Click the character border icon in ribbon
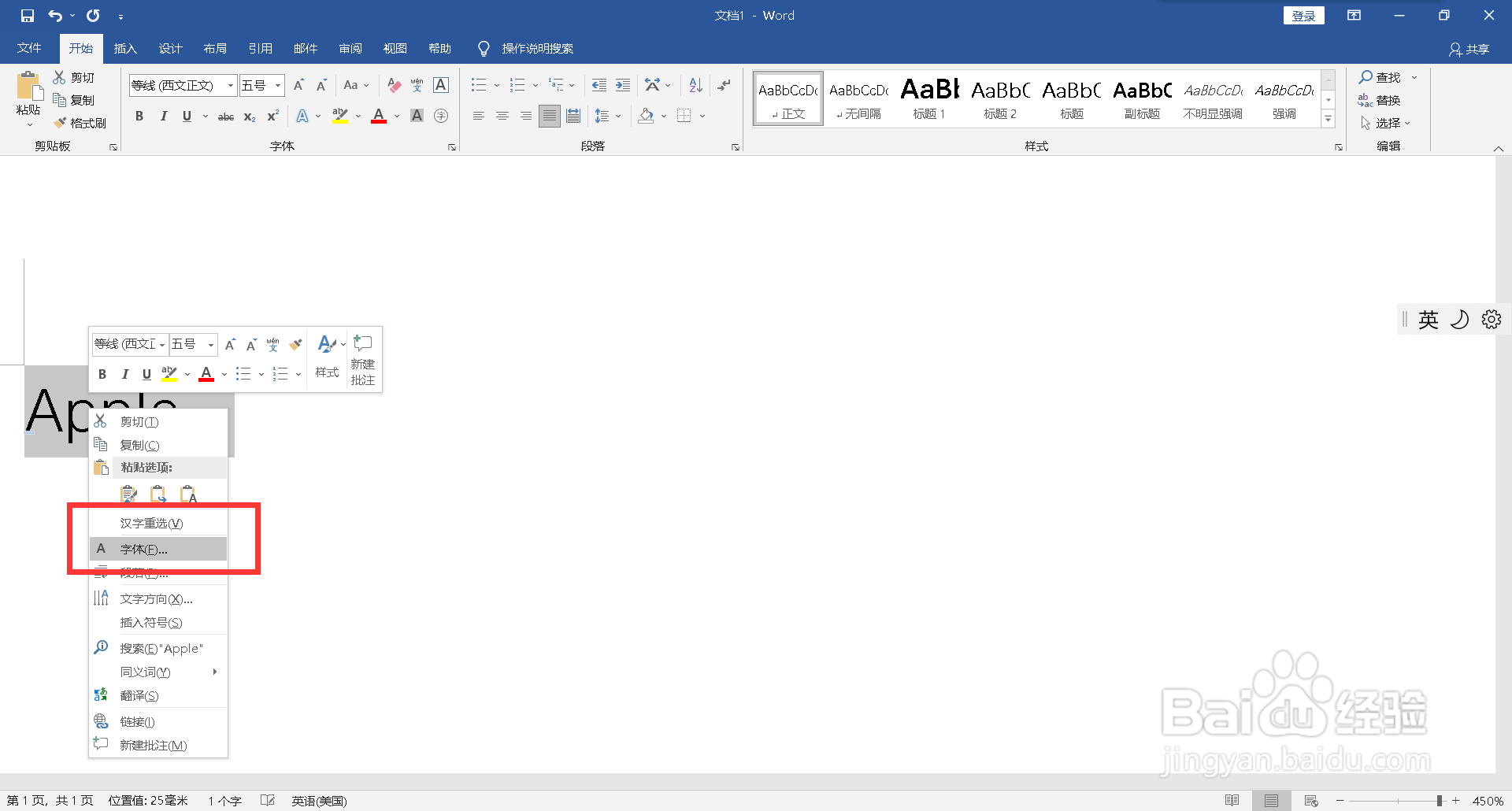This screenshot has width=1512, height=811. (x=441, y=85)
